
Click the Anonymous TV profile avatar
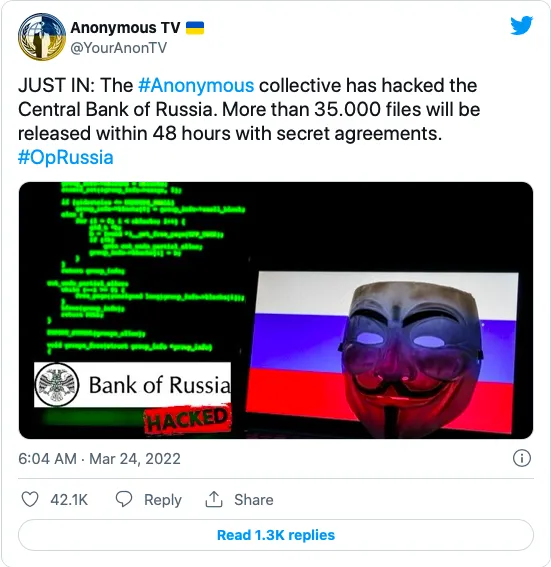pos(42,37)
